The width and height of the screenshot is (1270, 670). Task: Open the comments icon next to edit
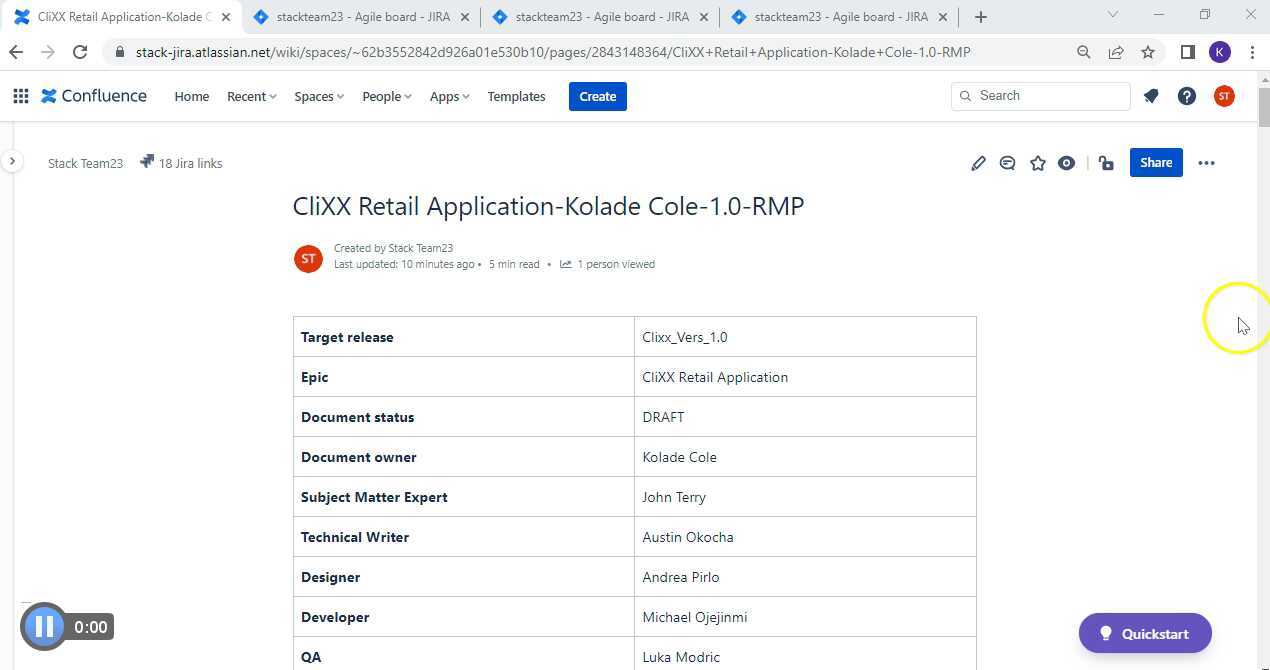point(1007,162)
